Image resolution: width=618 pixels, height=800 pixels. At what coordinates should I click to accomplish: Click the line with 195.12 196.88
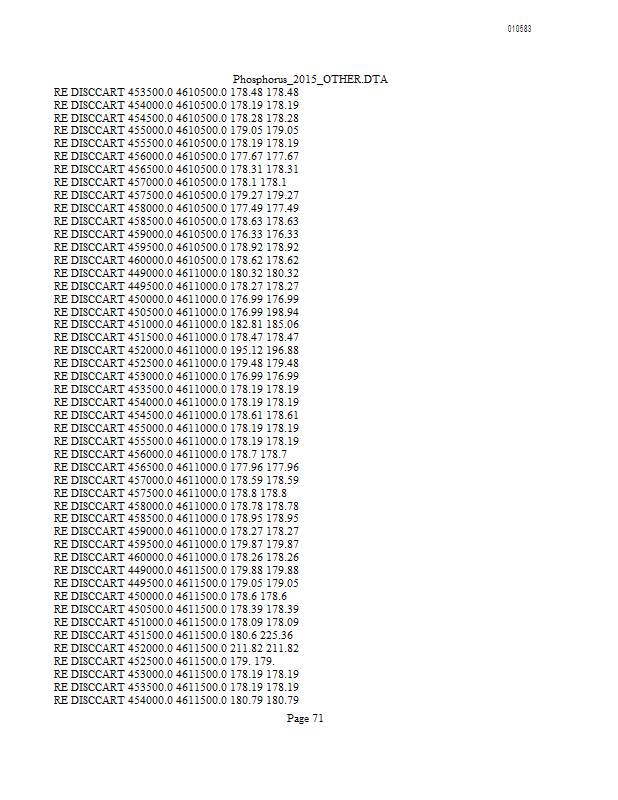coord(176,351)
